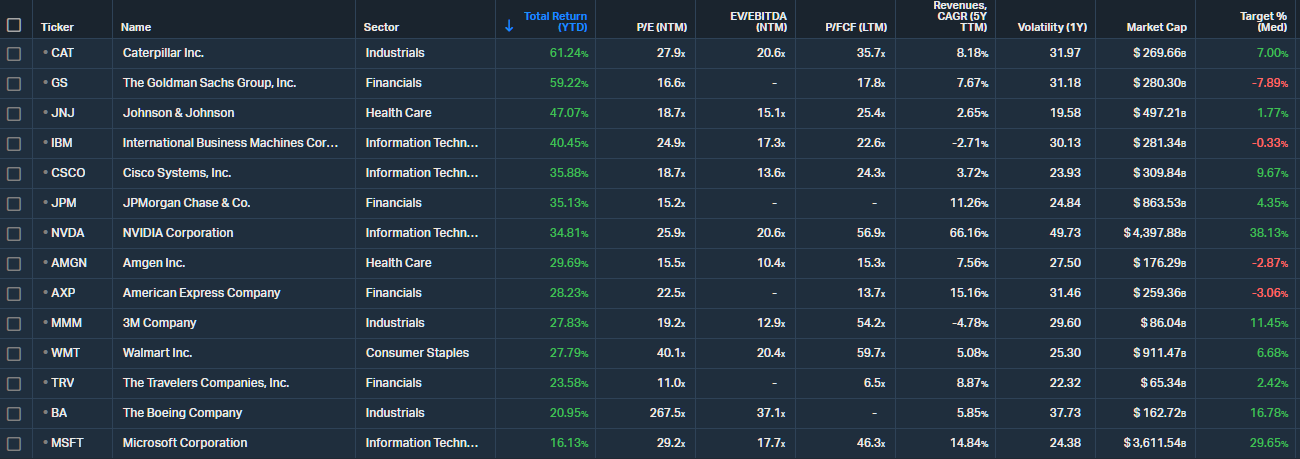
Task: Click the status dot beside the WMT ticker
Action: (45, 353)
